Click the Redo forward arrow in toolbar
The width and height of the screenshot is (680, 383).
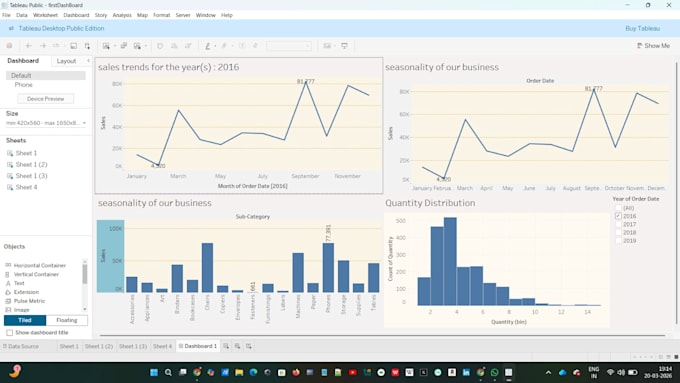coord(42,46)
